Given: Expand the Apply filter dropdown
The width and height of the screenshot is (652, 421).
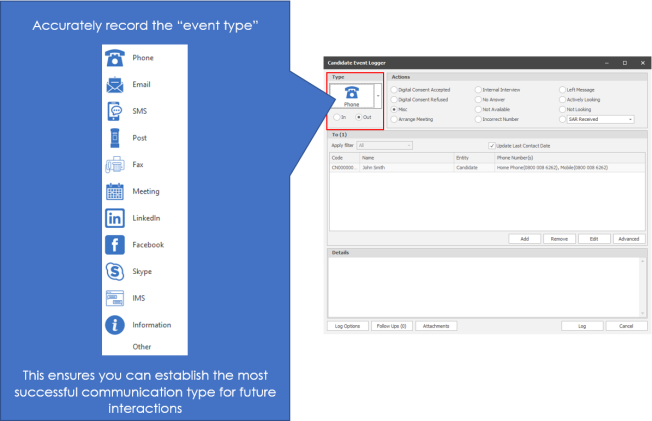Looking at the screenshot, I should pyautogui.click(x=408, y=146).
